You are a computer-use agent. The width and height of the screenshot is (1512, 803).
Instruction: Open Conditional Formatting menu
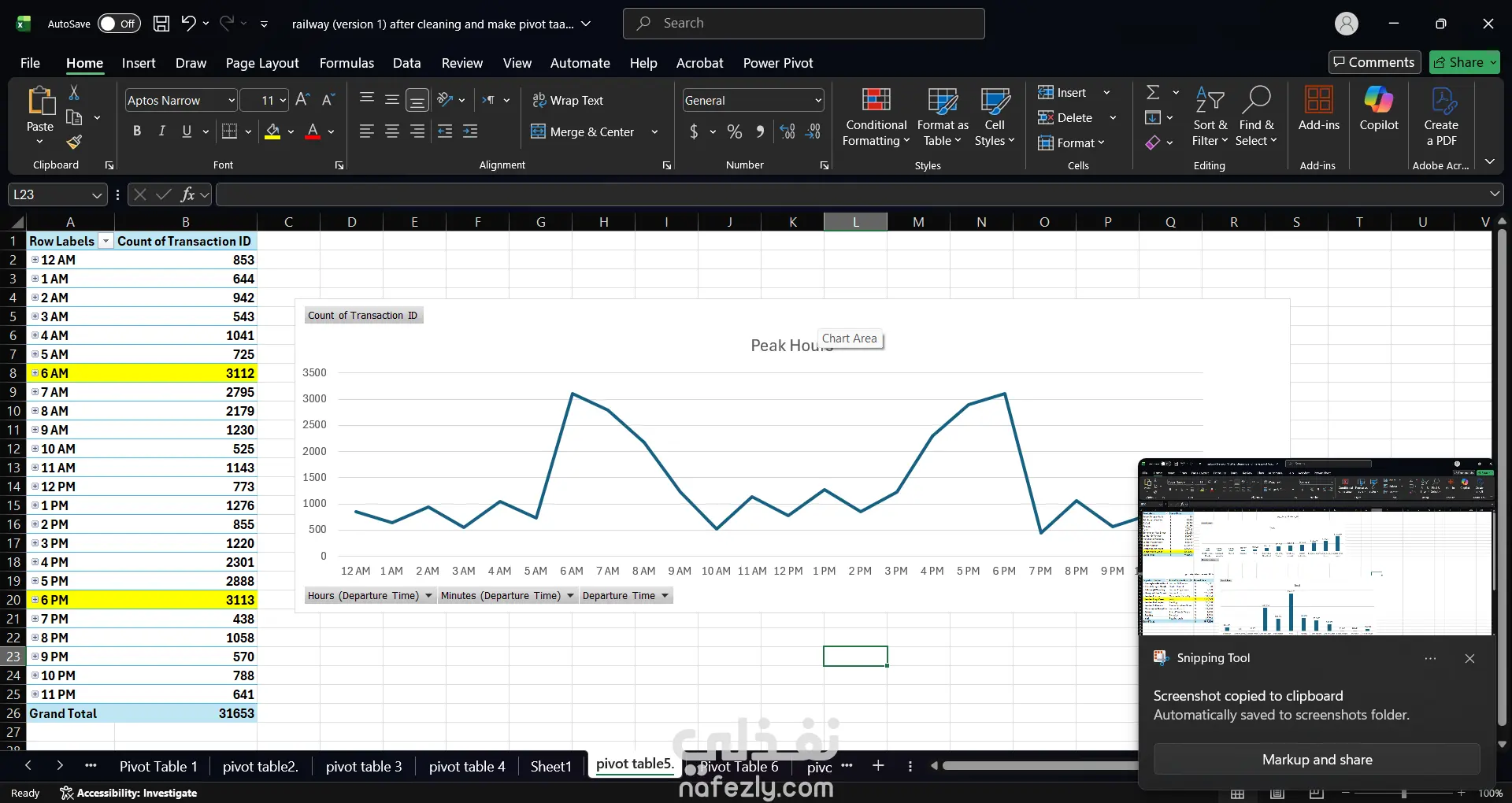click(876, 117)
